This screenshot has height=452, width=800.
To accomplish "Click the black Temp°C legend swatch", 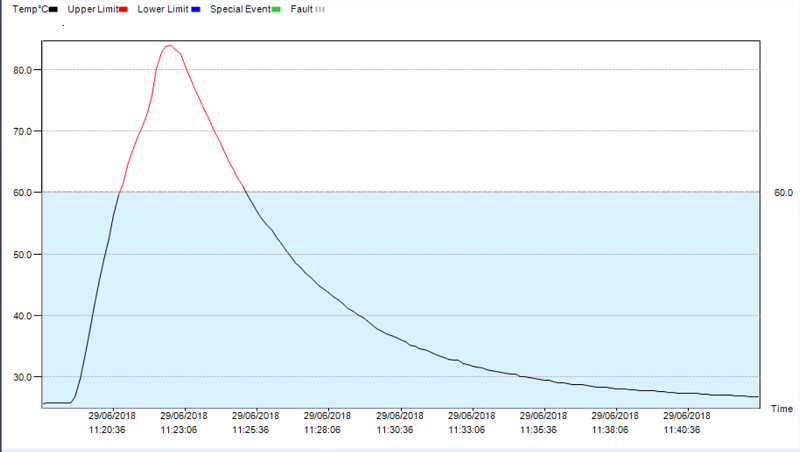I will (53, 8).
